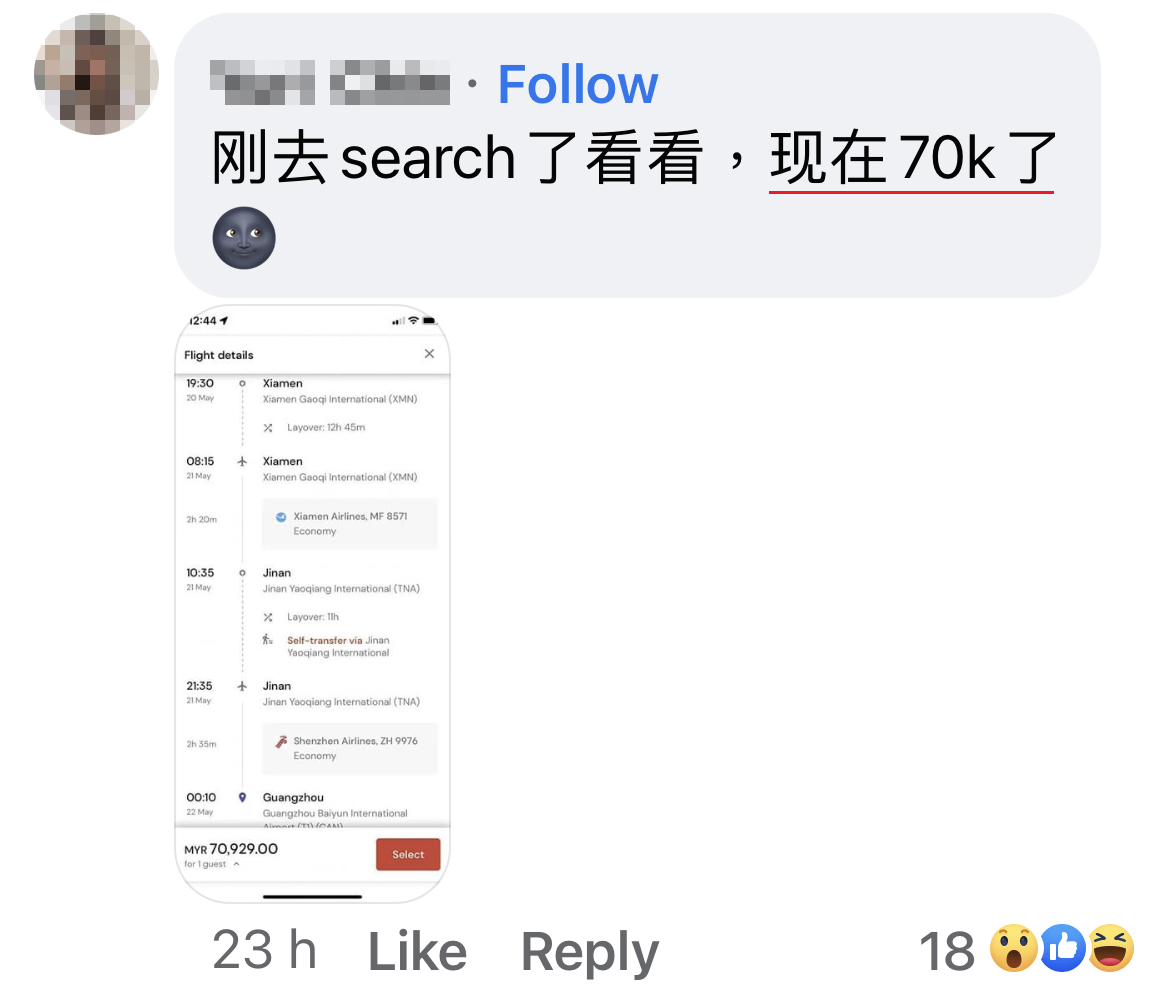
Task: Click the wow reaction emoji icon
Action: 1013,948
